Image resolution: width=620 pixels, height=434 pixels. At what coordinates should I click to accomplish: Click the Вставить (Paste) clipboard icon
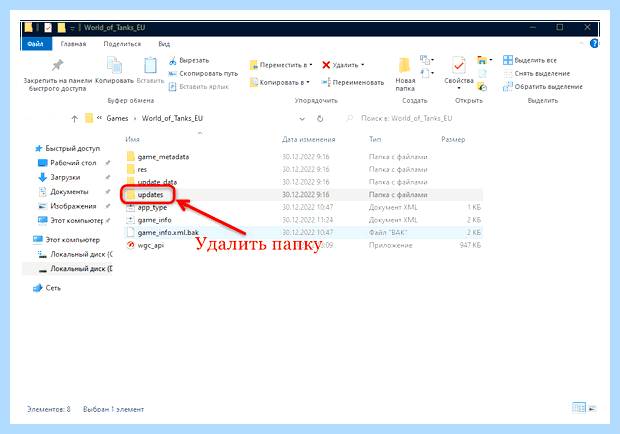[150, 65]
